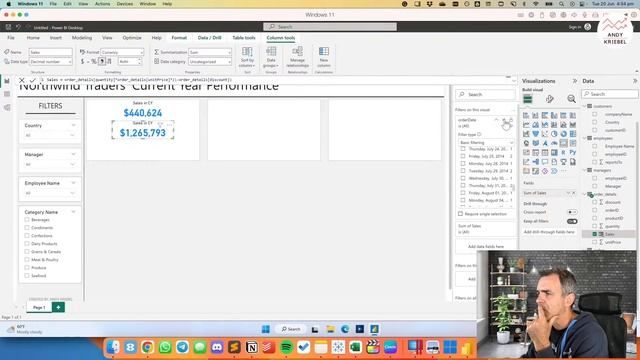
Task: Switch to Model view in left sidebar
Action: [7, 107]
